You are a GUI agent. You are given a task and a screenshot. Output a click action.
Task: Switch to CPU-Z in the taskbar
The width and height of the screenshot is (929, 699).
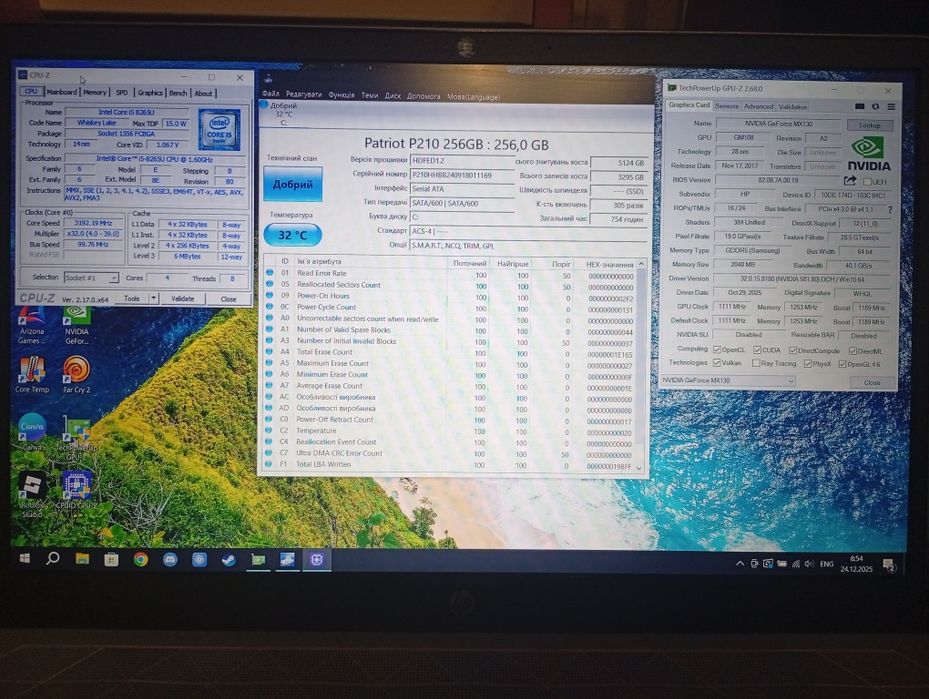[316, 559]
